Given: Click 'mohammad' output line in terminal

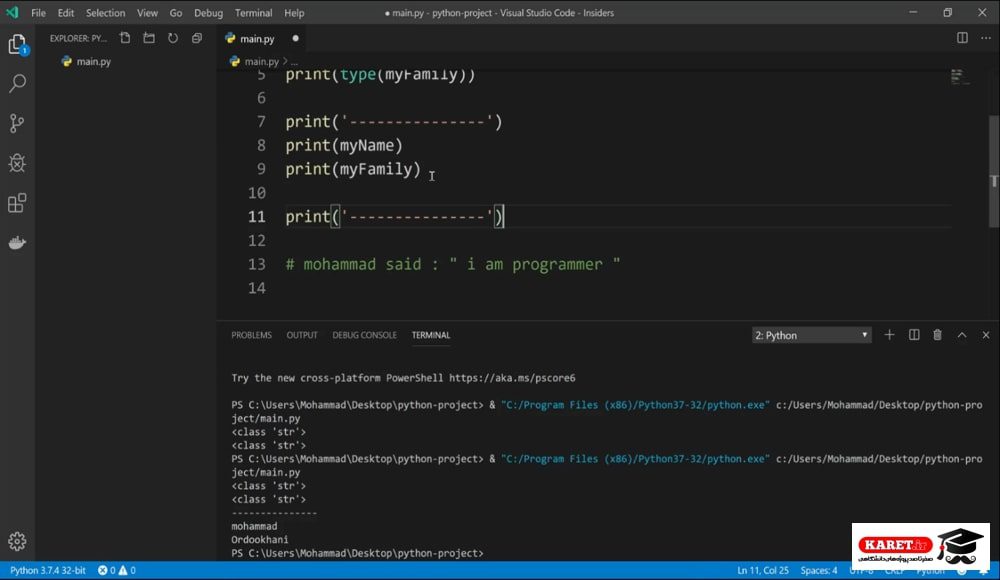Looking at the screenshot, I should 254,526.
